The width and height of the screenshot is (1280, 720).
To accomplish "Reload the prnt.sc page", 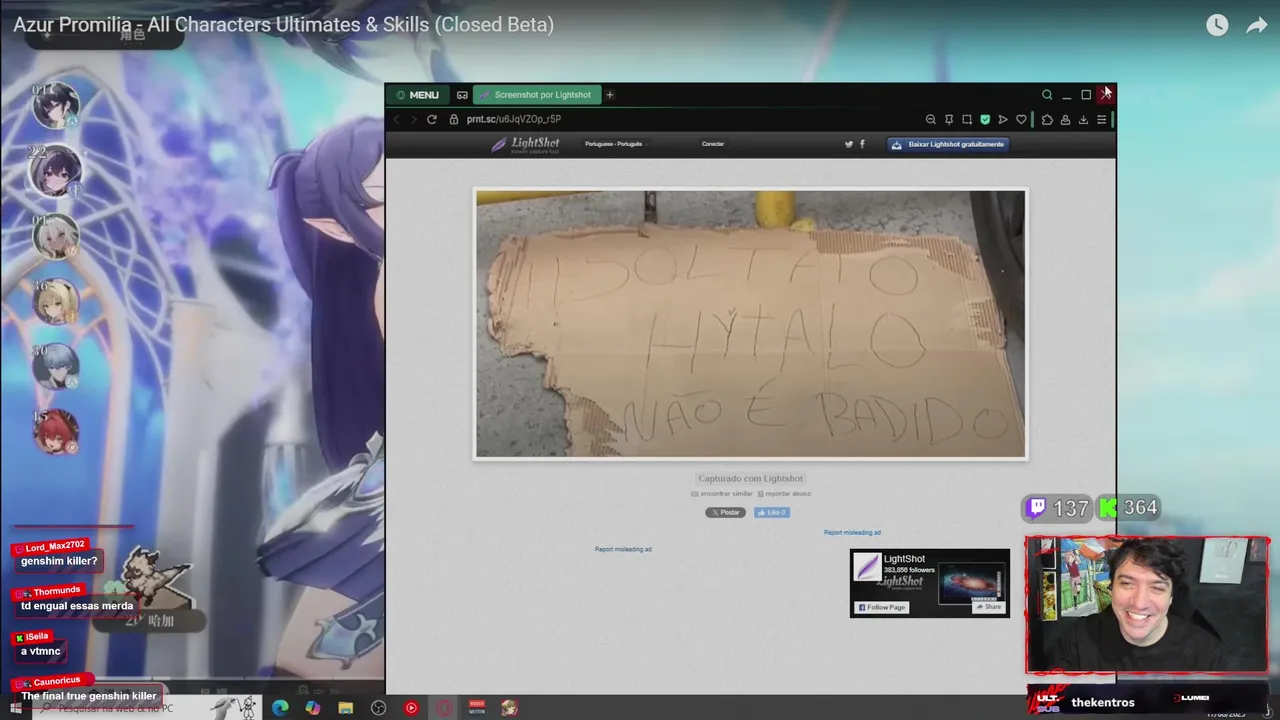I will 431,119.
